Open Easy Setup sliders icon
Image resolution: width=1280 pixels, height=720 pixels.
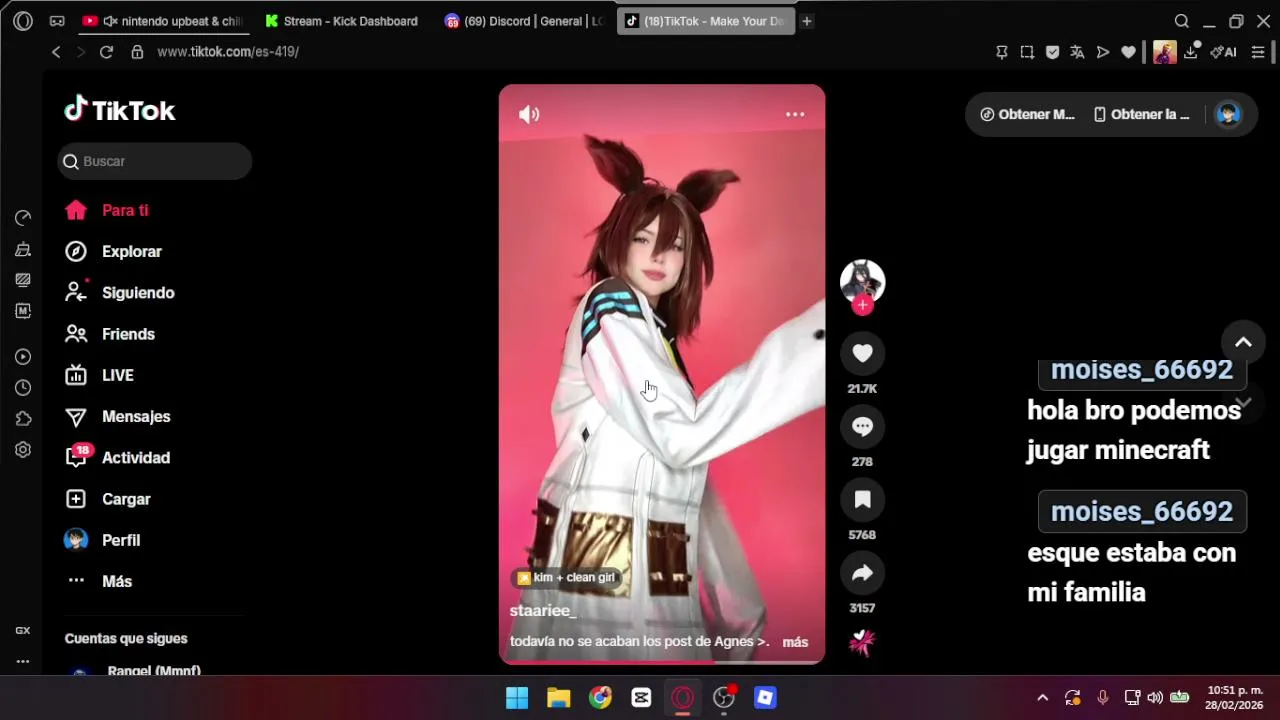pos(1258,52)
